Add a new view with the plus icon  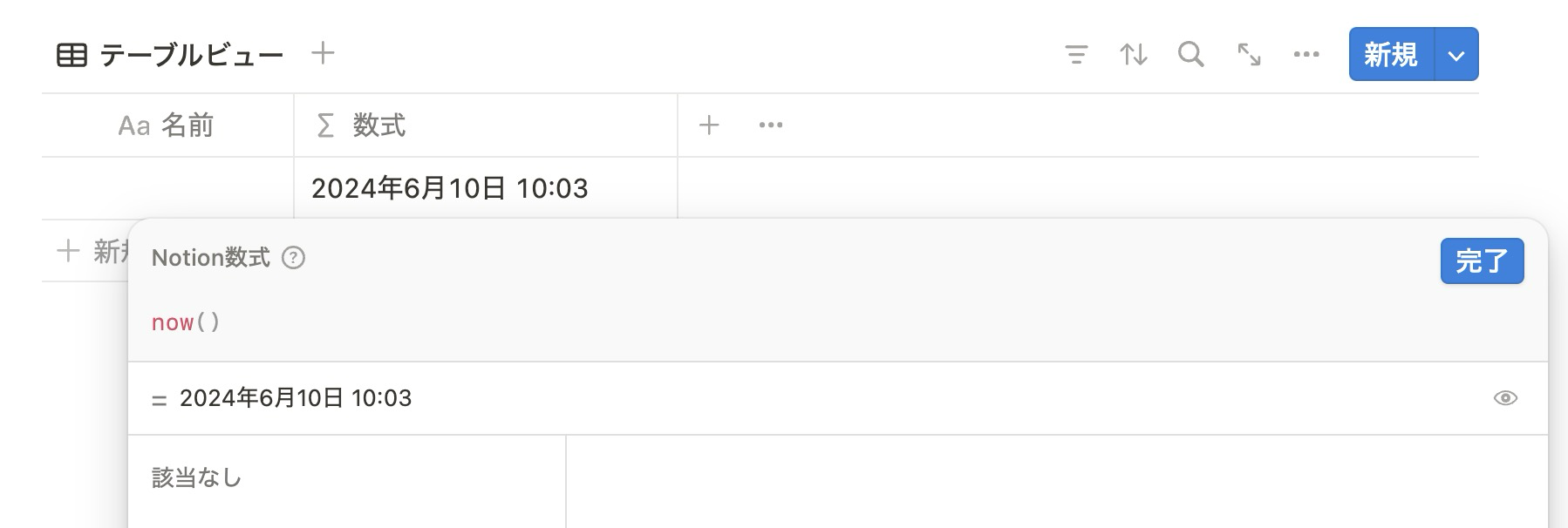[x=323, y=53]
